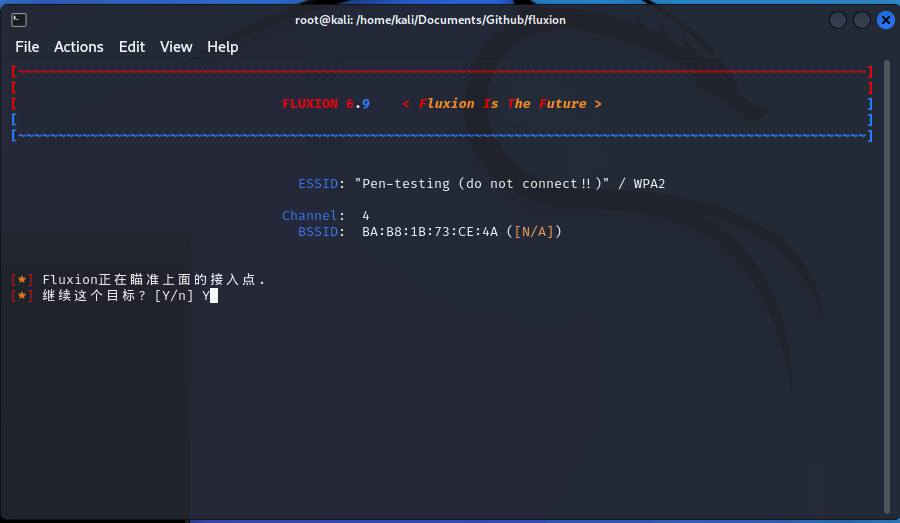Click the terminal vertical scrollbar
Image resolution: width=900 pixels, height=523 pixels.
[x=888, y=287]
